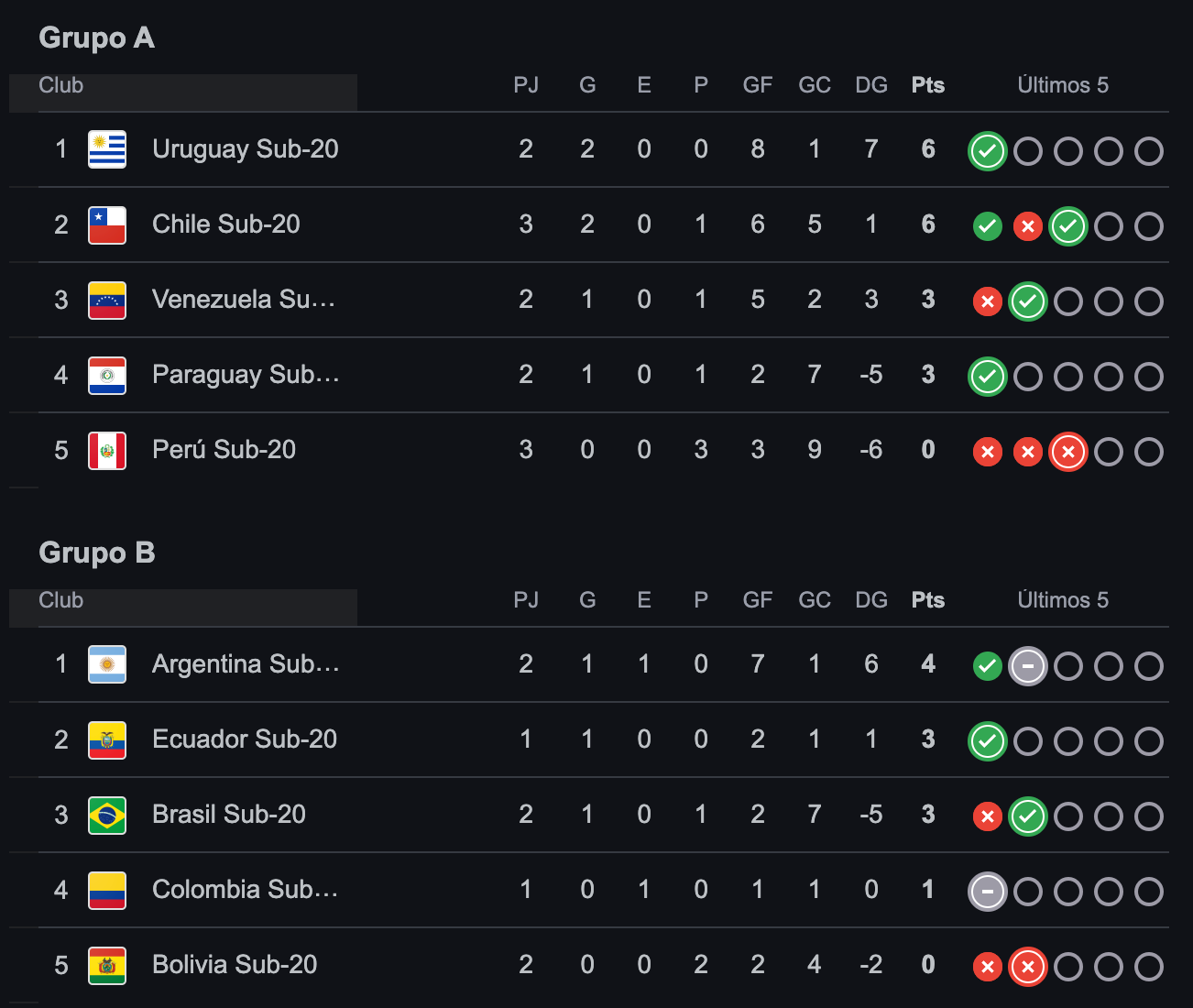Open the Ecuador Sub-20 team page
The height and width of the screenshot is (1008, 1193).
tap(244, 740)
